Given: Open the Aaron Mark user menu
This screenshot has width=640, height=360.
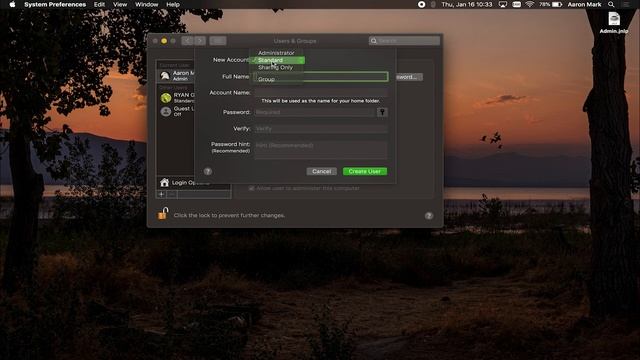Looking at the screenshot, I should (x=584, y=4).
